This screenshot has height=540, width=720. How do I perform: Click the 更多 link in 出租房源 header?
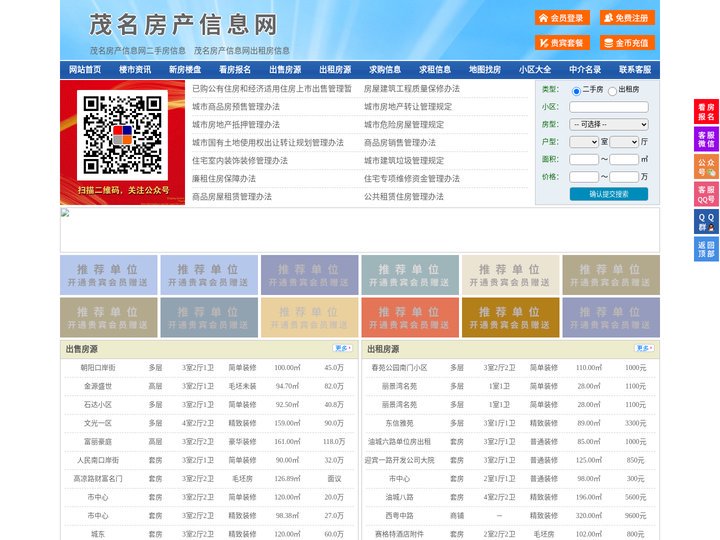[644, 349]
